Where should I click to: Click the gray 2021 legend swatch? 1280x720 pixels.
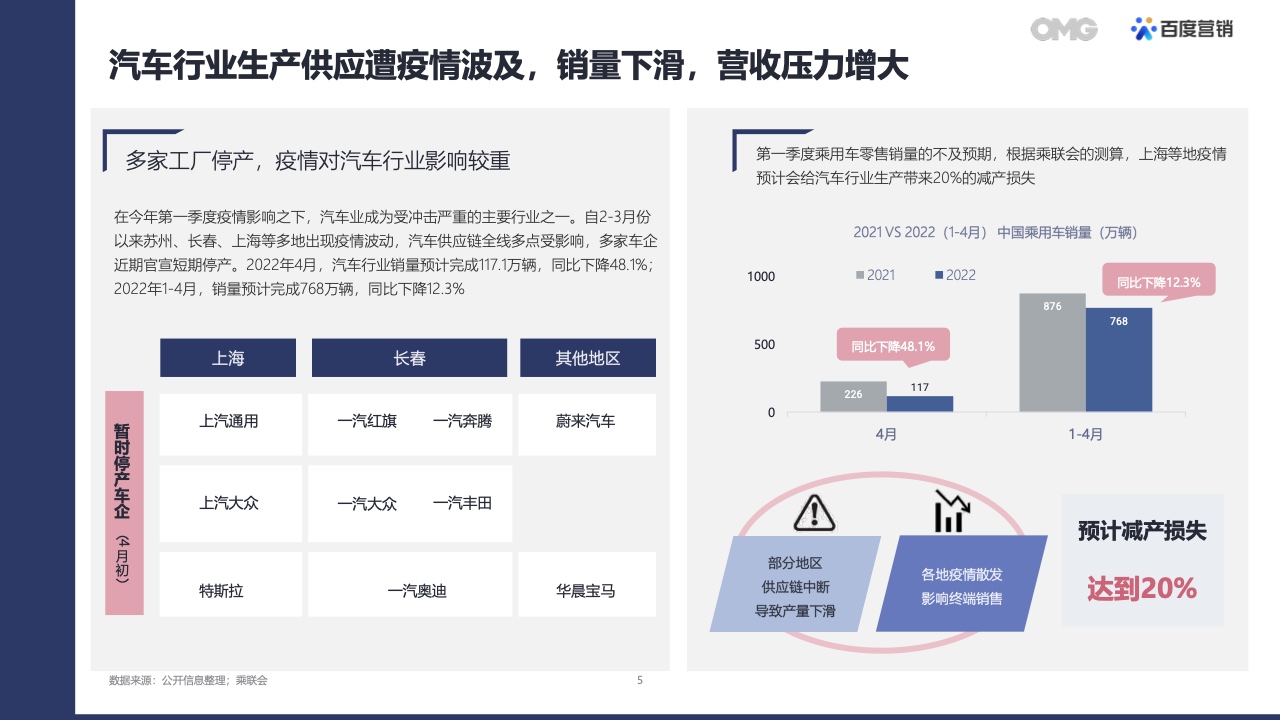(859, 275)
